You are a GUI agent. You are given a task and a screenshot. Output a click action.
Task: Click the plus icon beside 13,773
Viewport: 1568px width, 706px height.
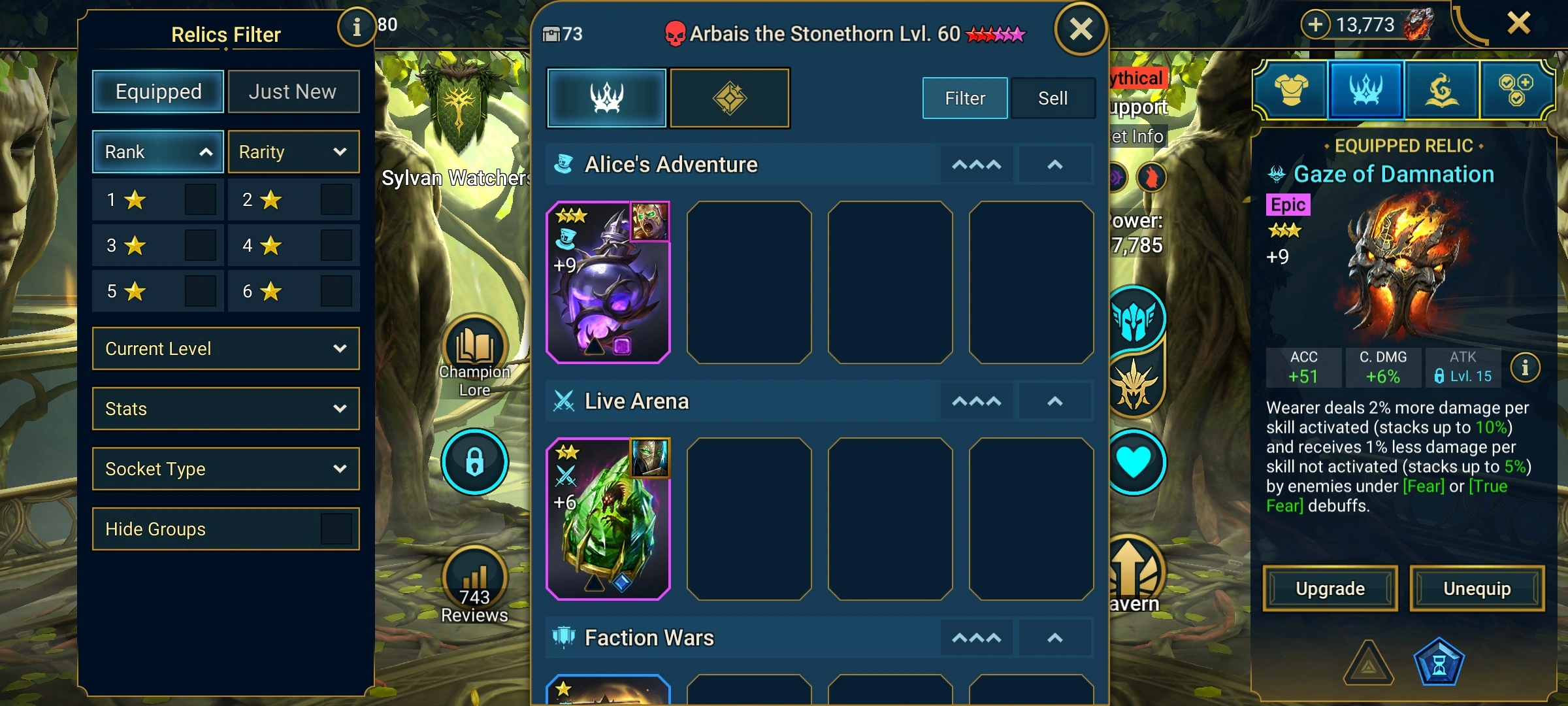pos(1315,25)
